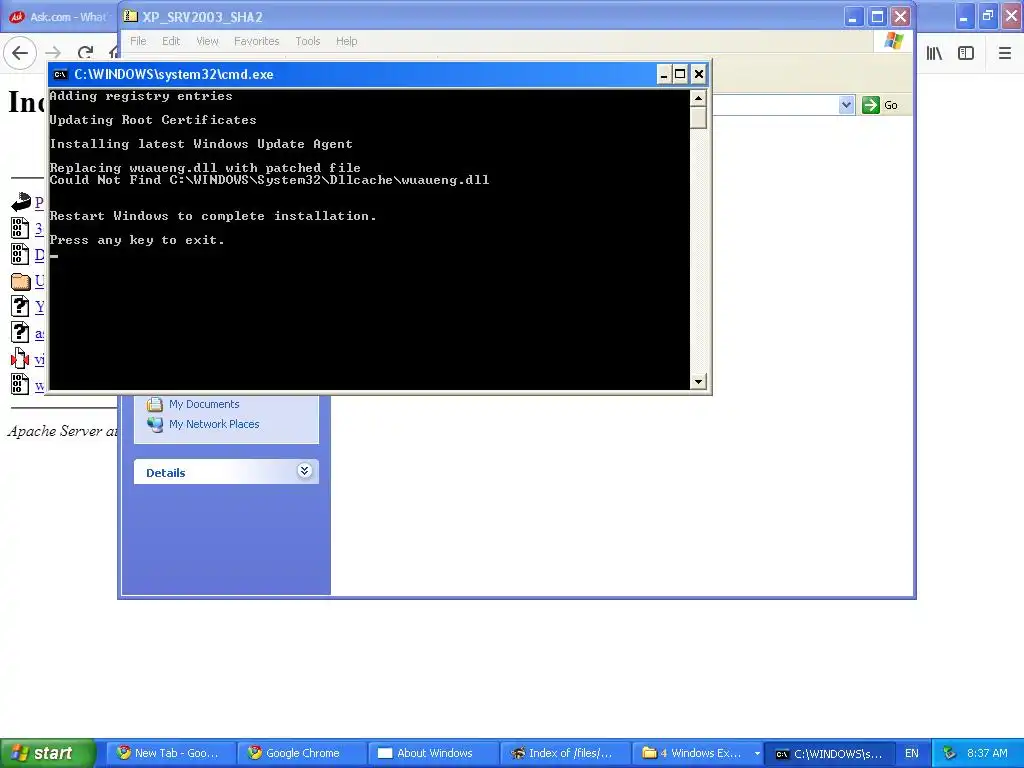Click the 'Press any key to exit.' line
1024x768 pixels.
coord(137,240)
